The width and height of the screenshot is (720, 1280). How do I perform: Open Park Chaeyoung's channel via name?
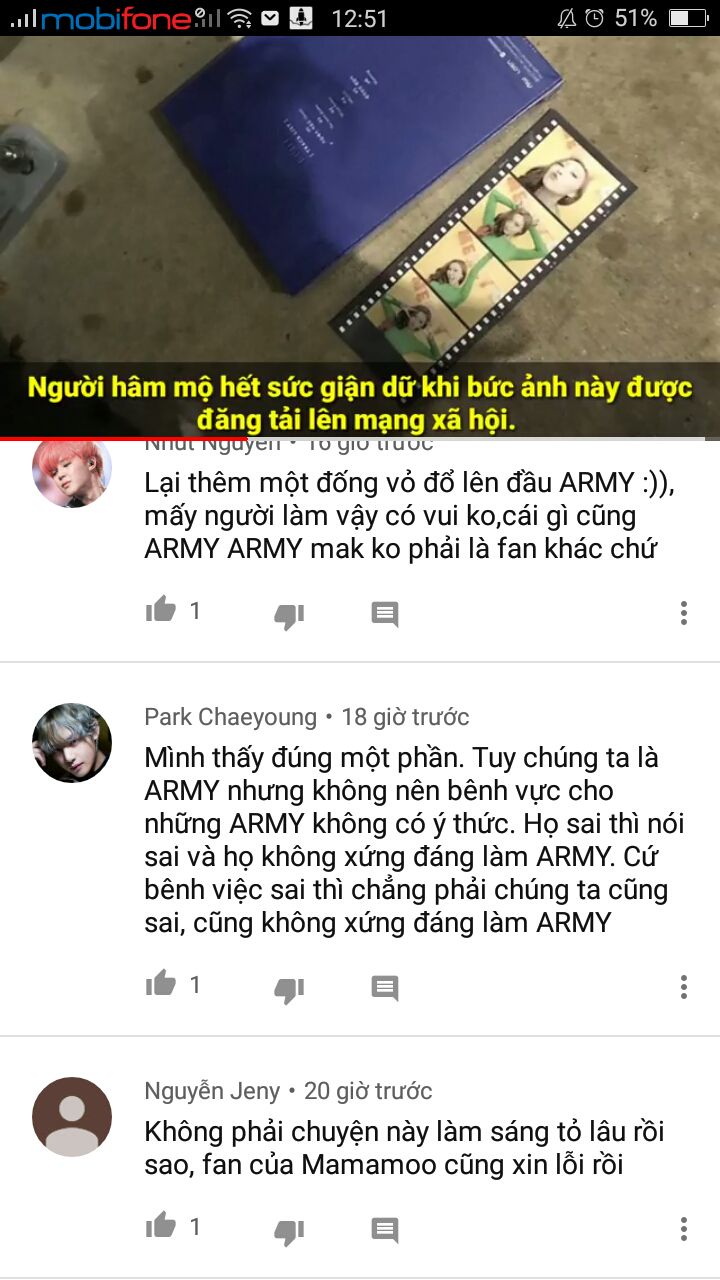231,717
